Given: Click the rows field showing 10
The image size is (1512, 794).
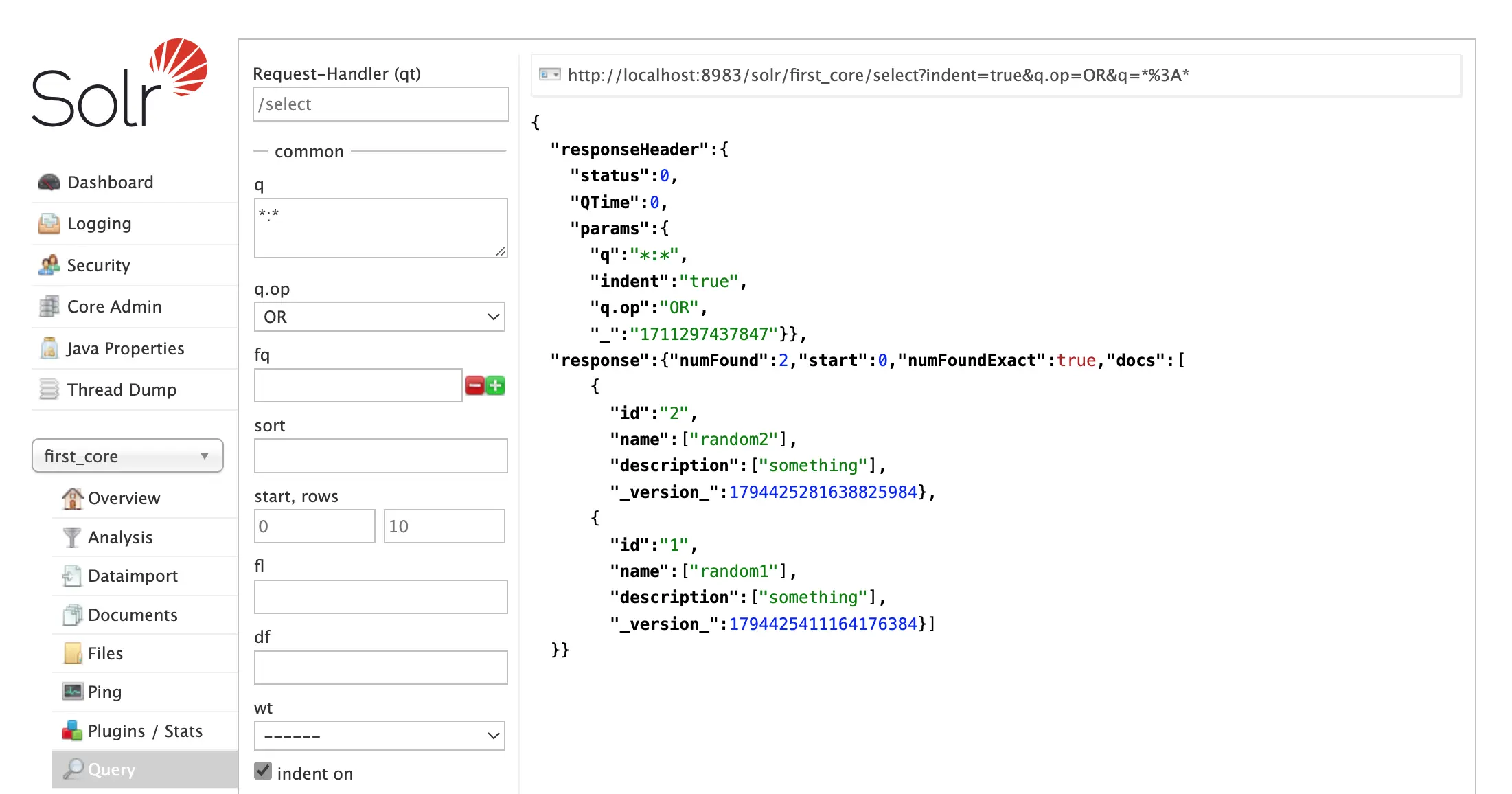Looking at the screenshot, I should [x=444, y=526].
